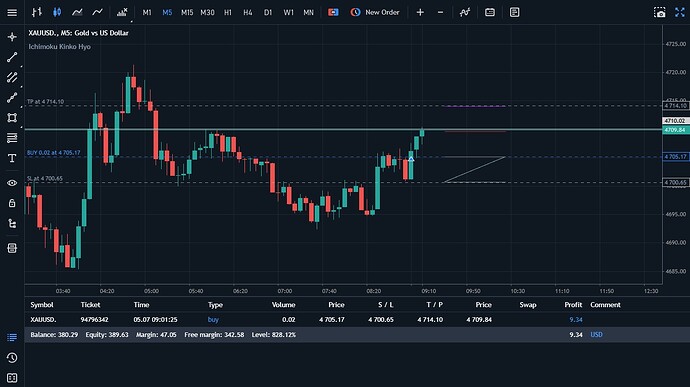
Task: Sort by Type column header
Action: click(215, 305)
